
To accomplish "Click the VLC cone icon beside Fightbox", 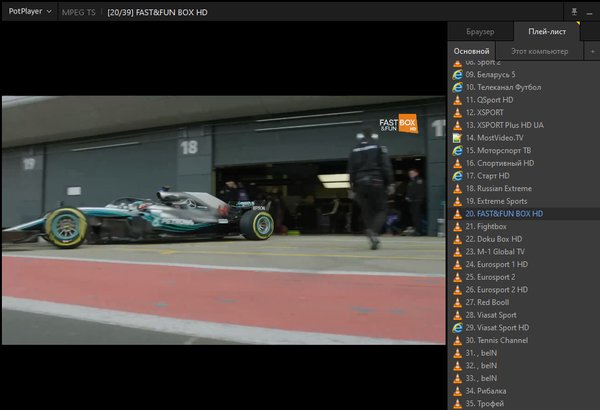I will click(457, 227).
